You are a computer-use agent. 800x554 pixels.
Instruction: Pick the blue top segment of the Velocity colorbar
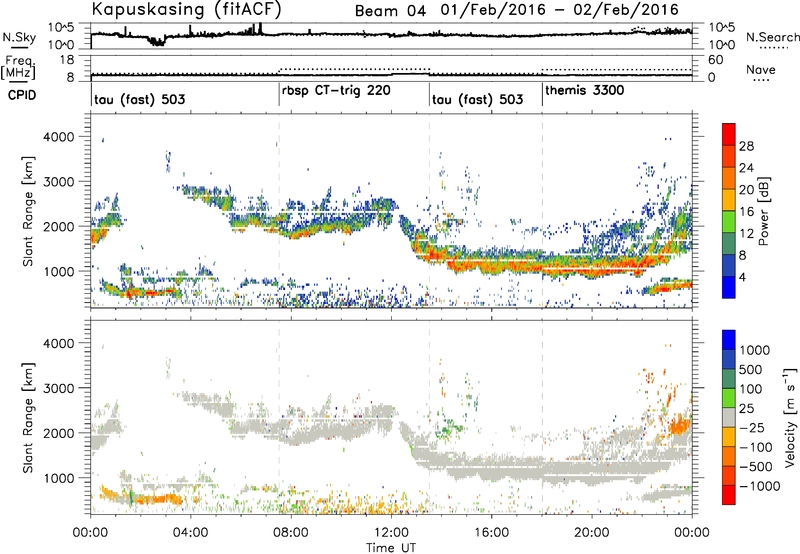pyautogui.click(x=729, y=340)
